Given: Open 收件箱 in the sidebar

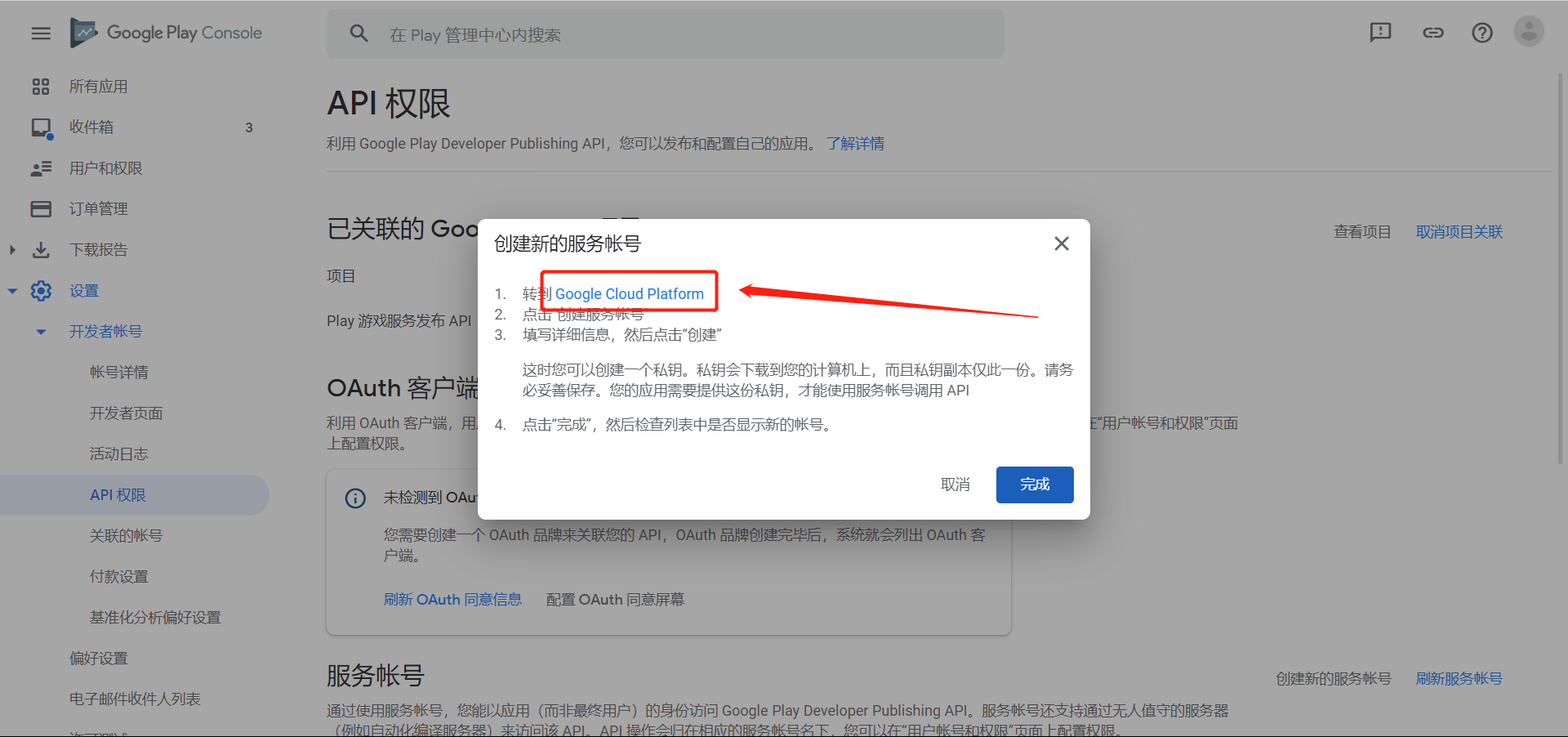Looking at the screenshot, I should 91,127.
